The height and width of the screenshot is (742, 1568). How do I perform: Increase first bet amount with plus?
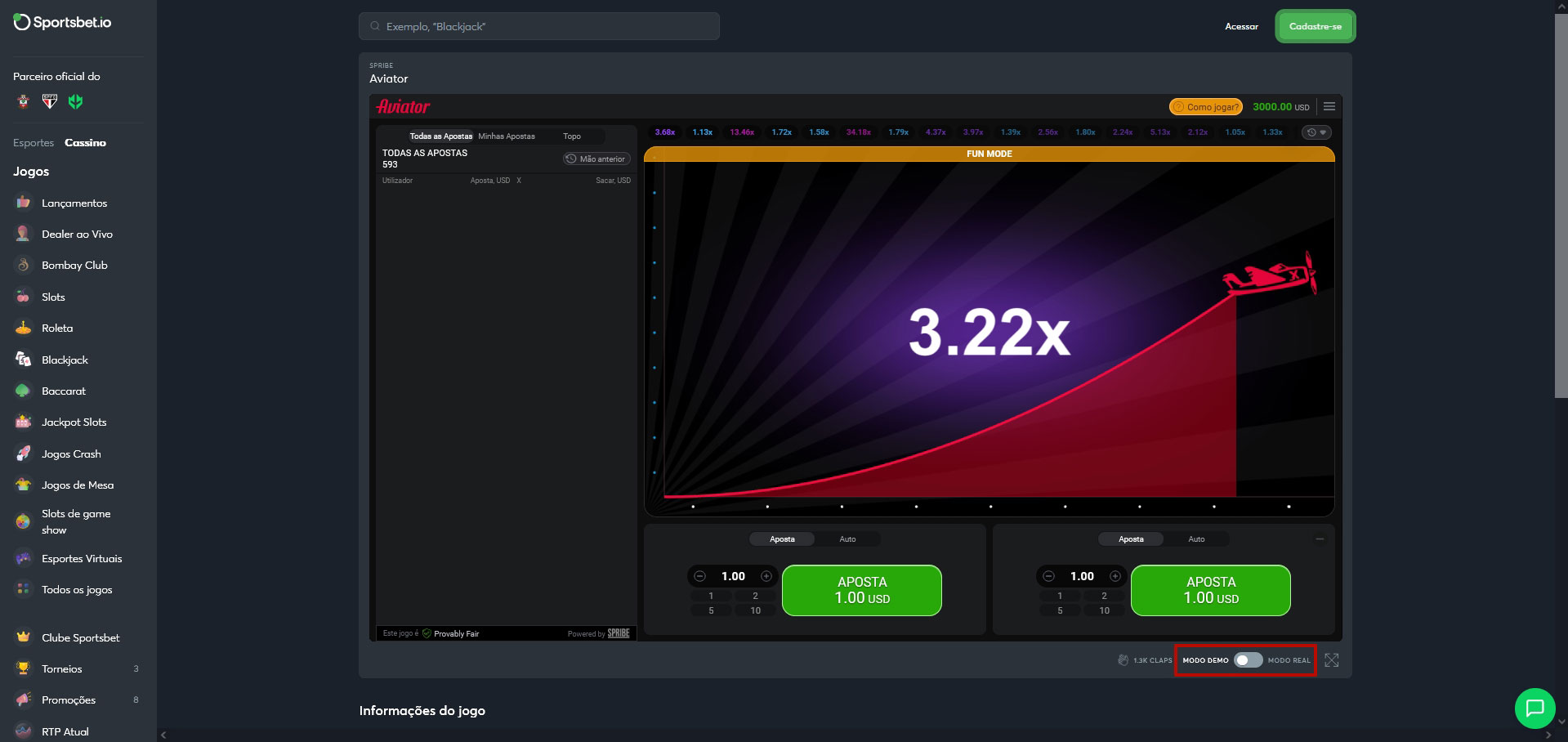766,576
